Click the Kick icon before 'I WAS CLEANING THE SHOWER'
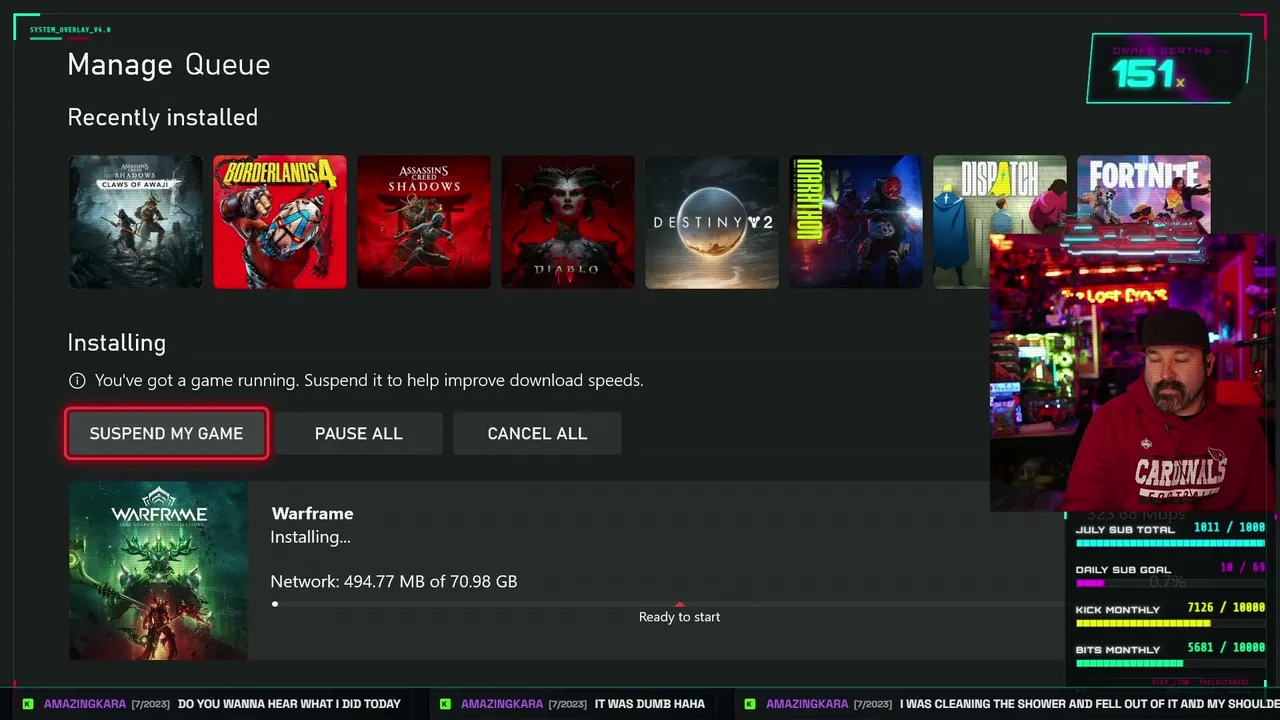This screenshot has height=720, width=1280. (x=750, y=704)
